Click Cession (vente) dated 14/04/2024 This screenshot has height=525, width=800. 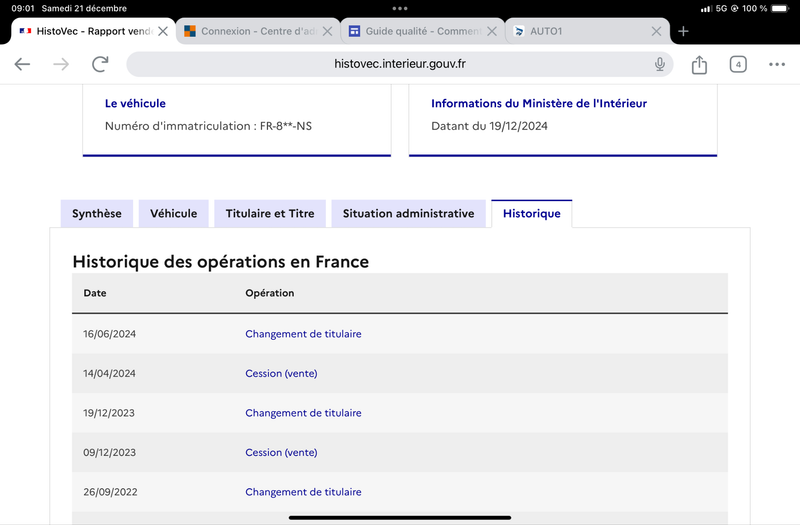tap(281, 373)
